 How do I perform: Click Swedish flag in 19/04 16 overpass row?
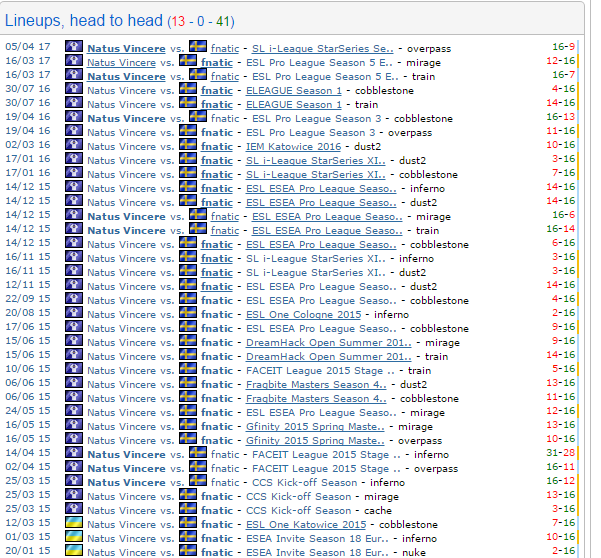[188, 130]
